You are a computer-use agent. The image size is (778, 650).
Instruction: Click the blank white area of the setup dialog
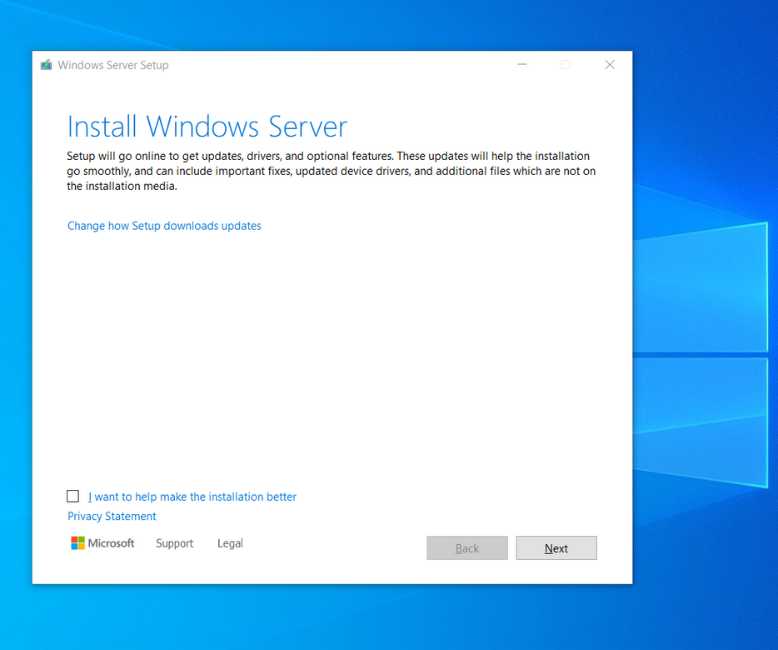point(330,360)
